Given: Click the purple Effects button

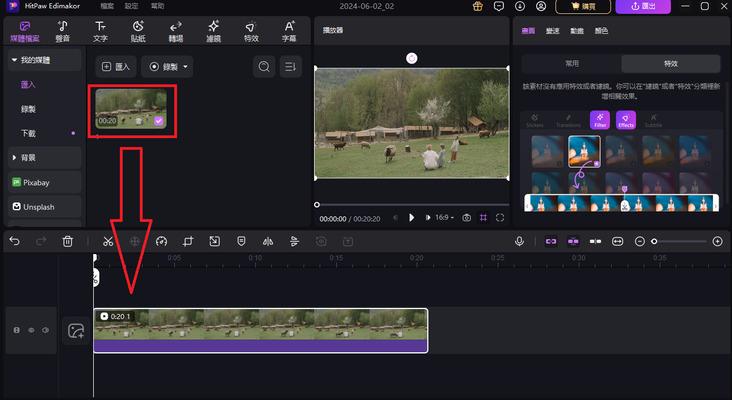Looking at the screenshot, I should [x=626, y=120].
